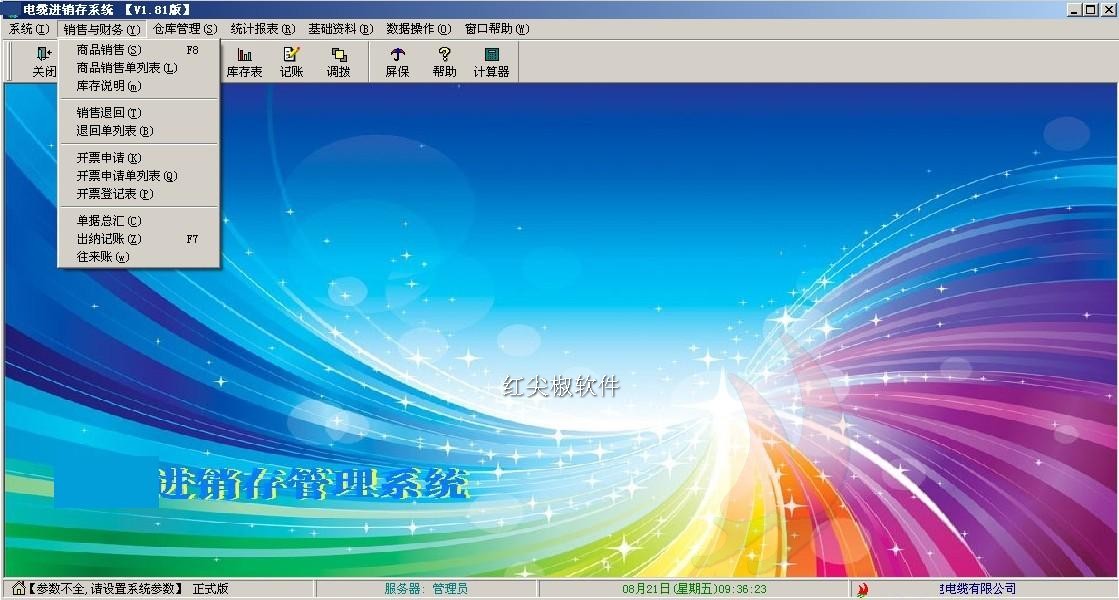Close the 销售与财务(Y) menu header
The width and height of the screenshot is (1119, 600).
[x=101, y=29]
